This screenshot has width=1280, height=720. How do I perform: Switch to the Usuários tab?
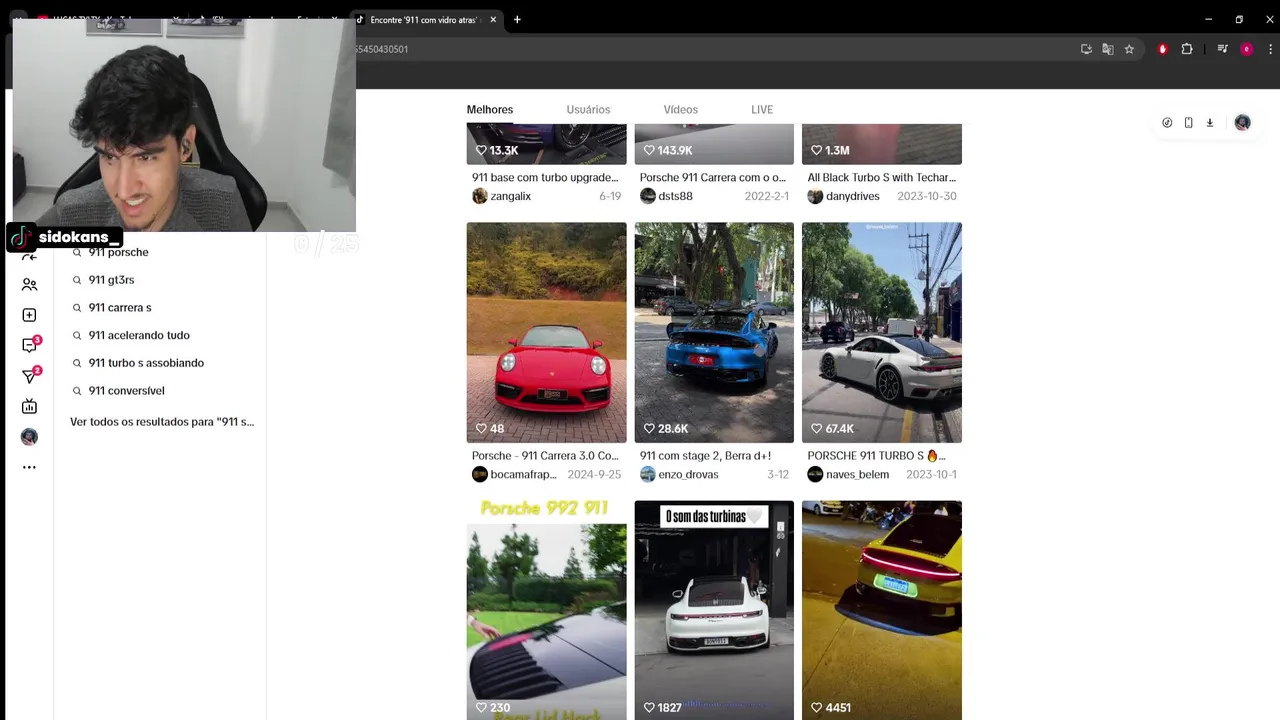[x=588, y=110]
